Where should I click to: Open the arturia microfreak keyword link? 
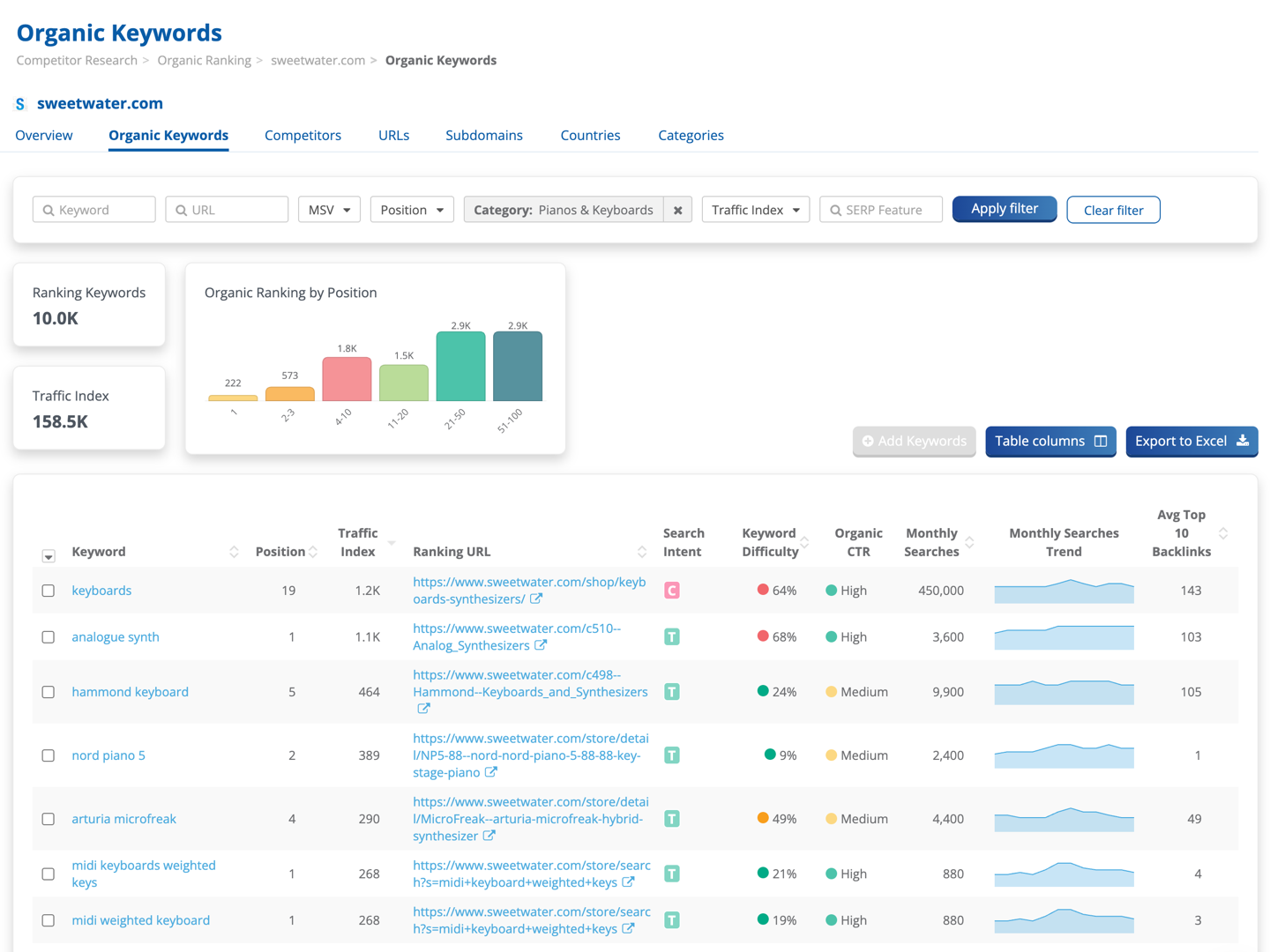(123, 819)
